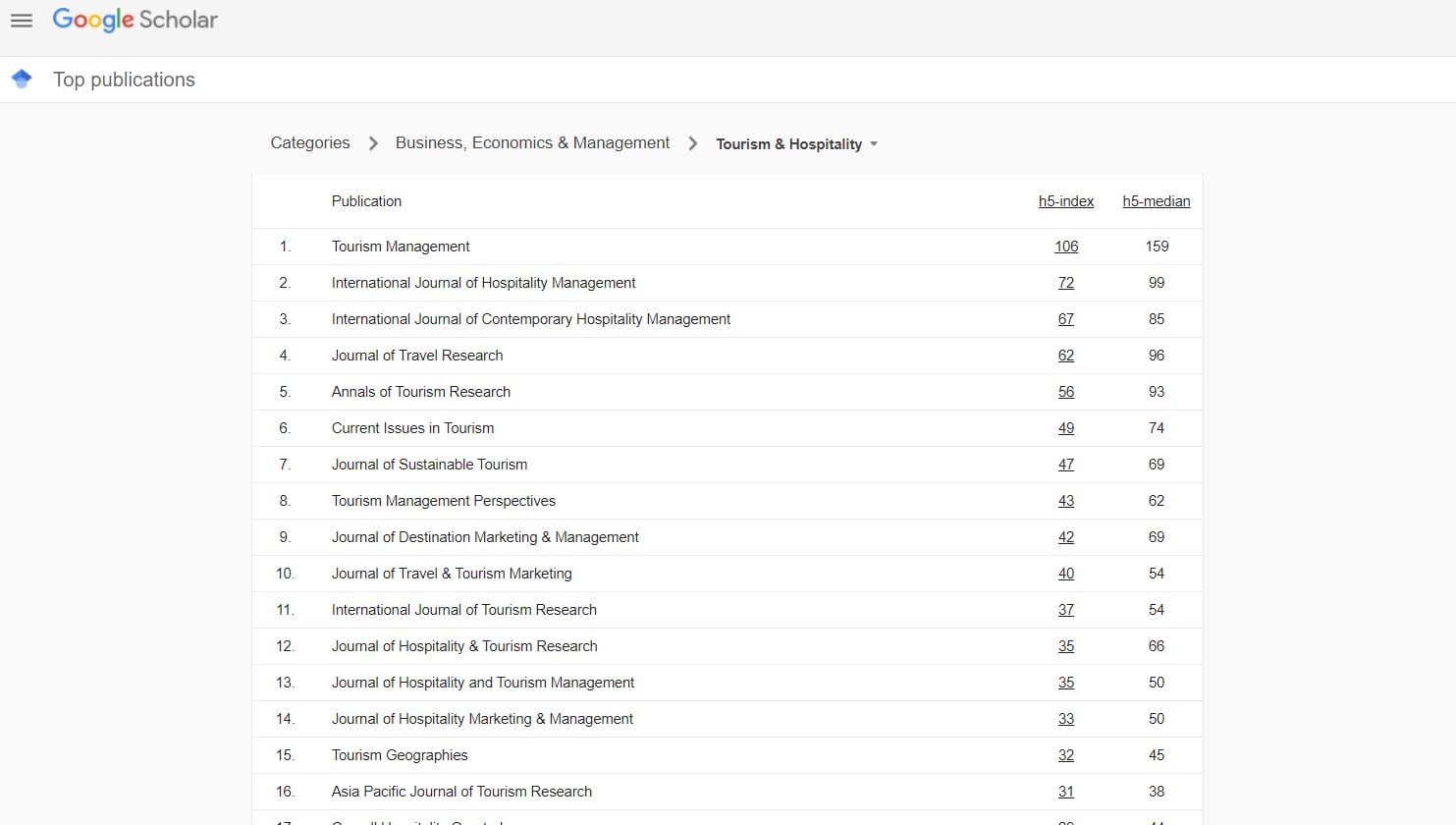Open h5-index 42 for Destination Marketing & Management
1456x825 pixels.
pyautogui.click(x=1066, y=537)
